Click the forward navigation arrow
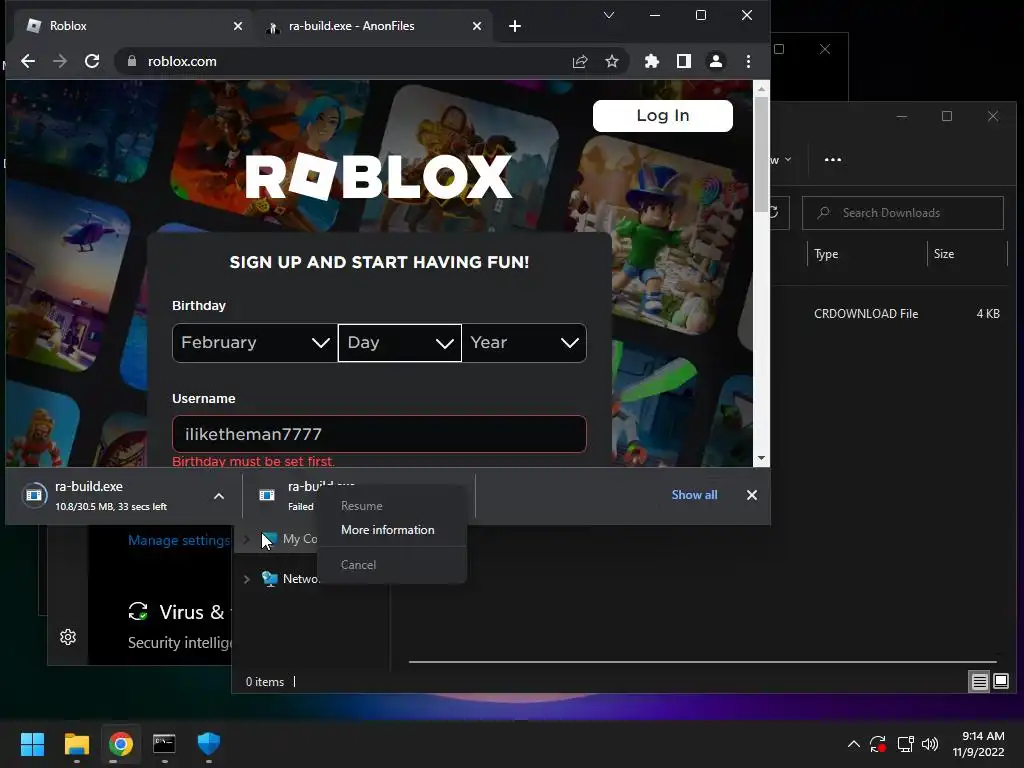 tap(59, 61)
